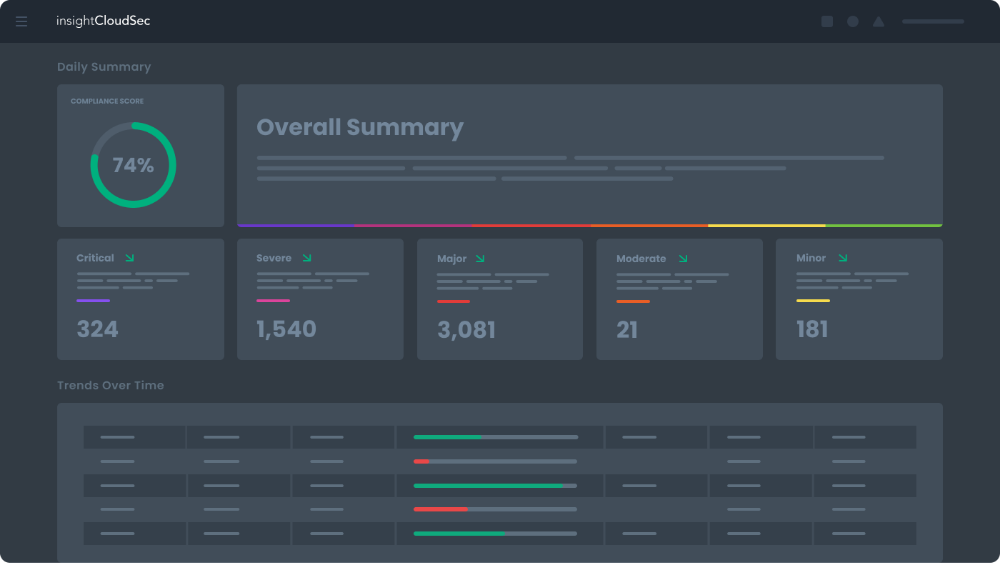
Task: Click the Moderate trend arrow icon
Action: tap(683, 258)
